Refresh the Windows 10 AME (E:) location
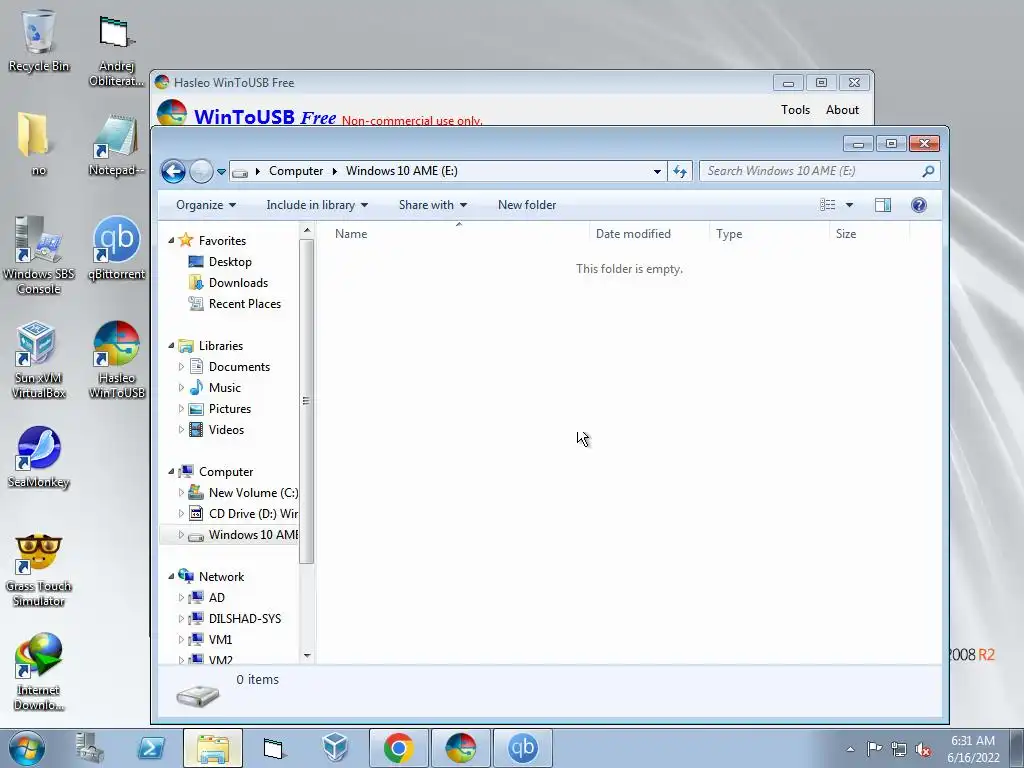 tap(680, 171)
